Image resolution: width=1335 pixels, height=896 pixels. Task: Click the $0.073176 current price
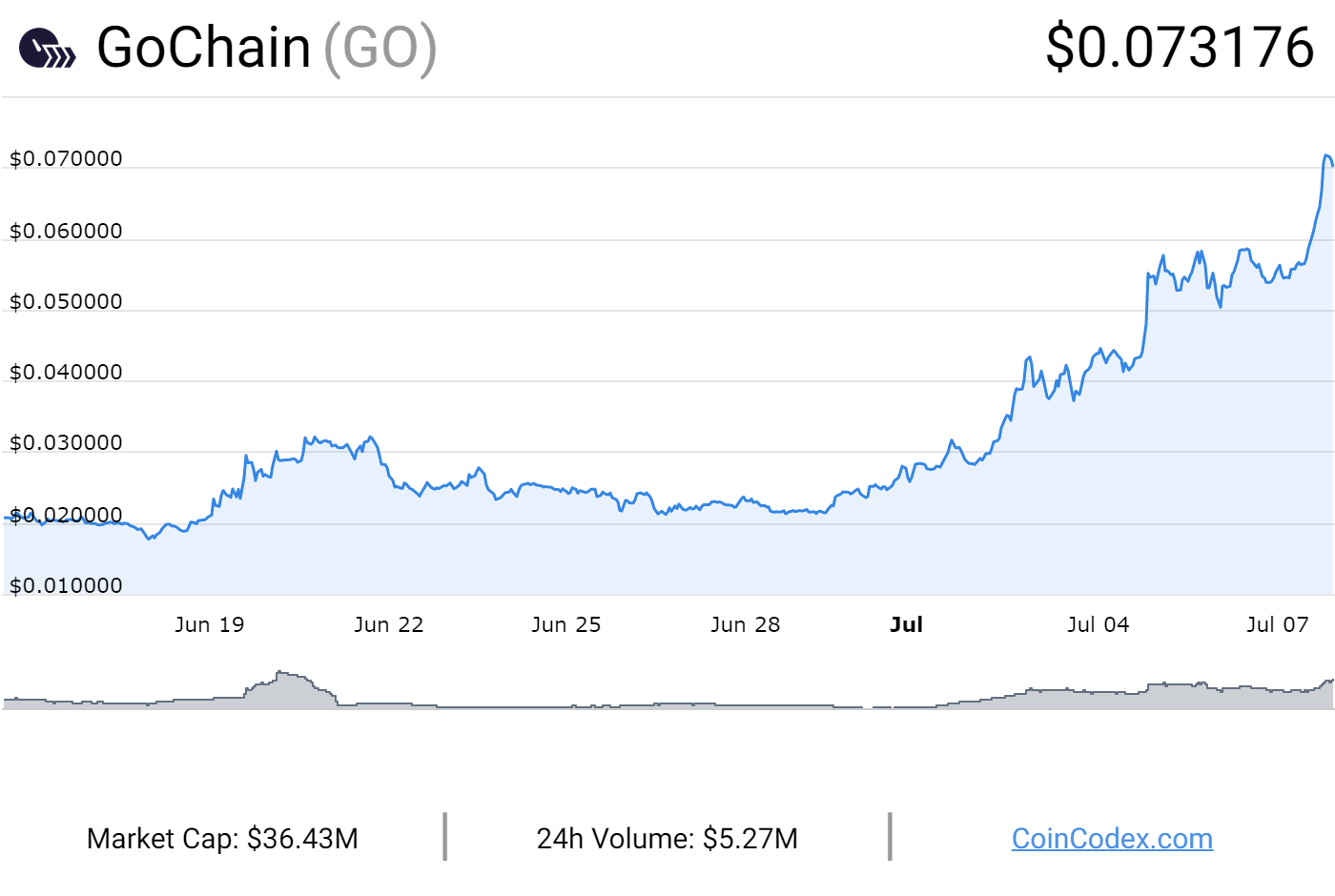tap(1181, 47)
